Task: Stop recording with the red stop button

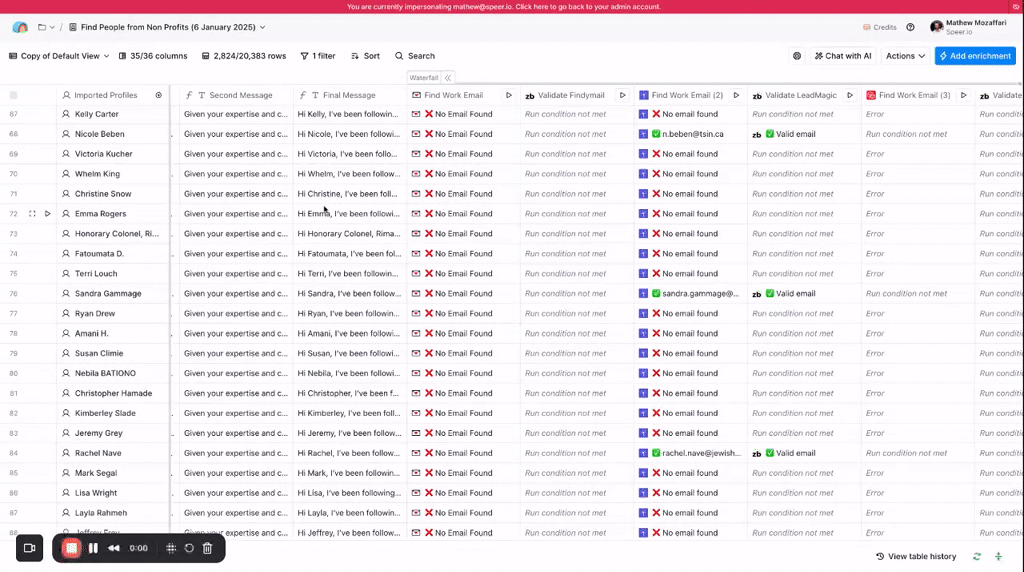Action: (x=71, y=548)
